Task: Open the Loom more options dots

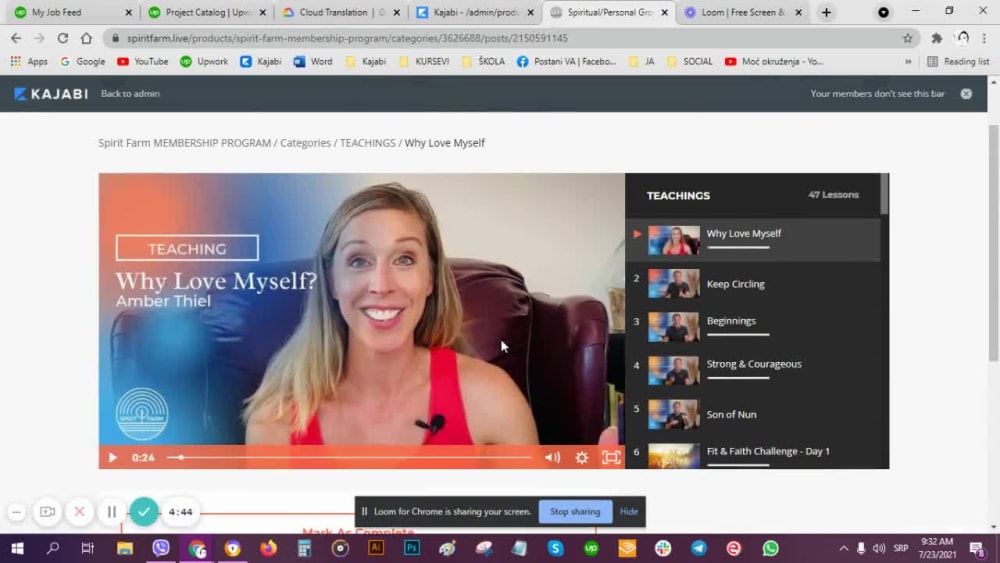Action: pyautogui.click(x=17, y=511)
